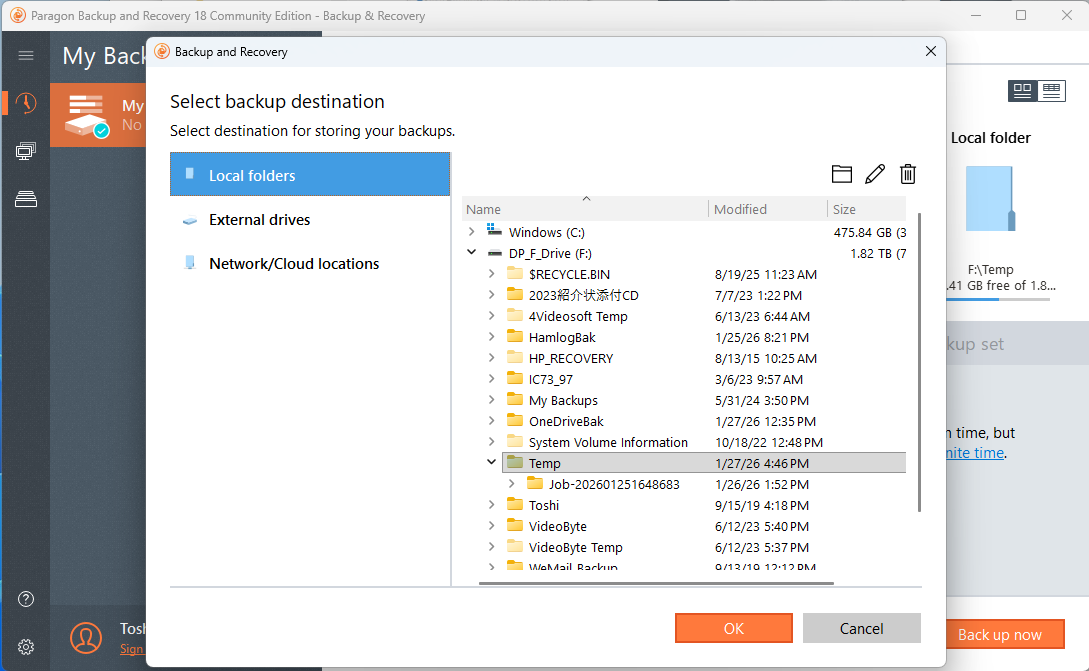Click the Local folder blue icon

click(990, 199)
